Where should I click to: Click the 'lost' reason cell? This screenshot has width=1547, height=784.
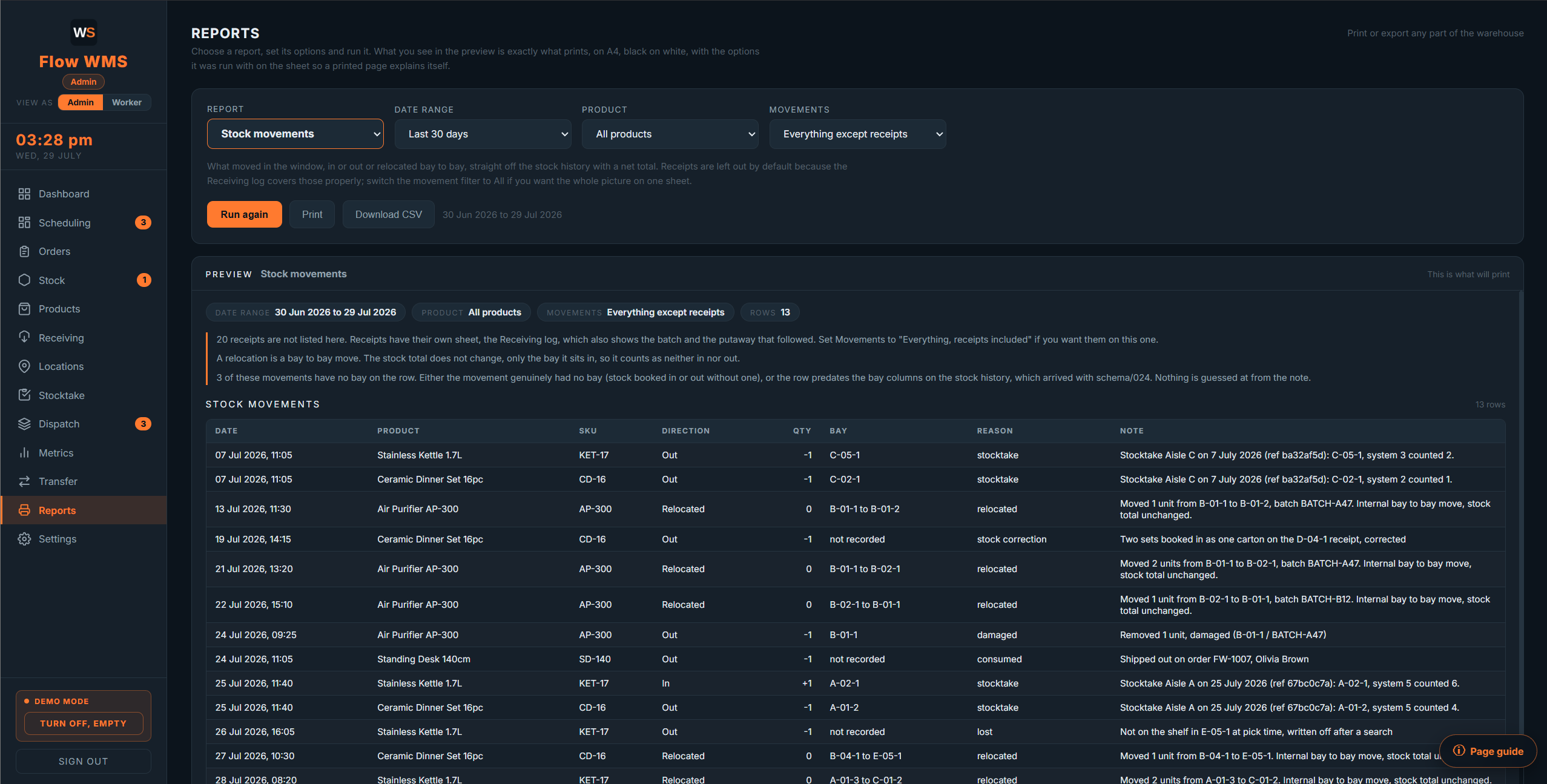click(985, 732)
